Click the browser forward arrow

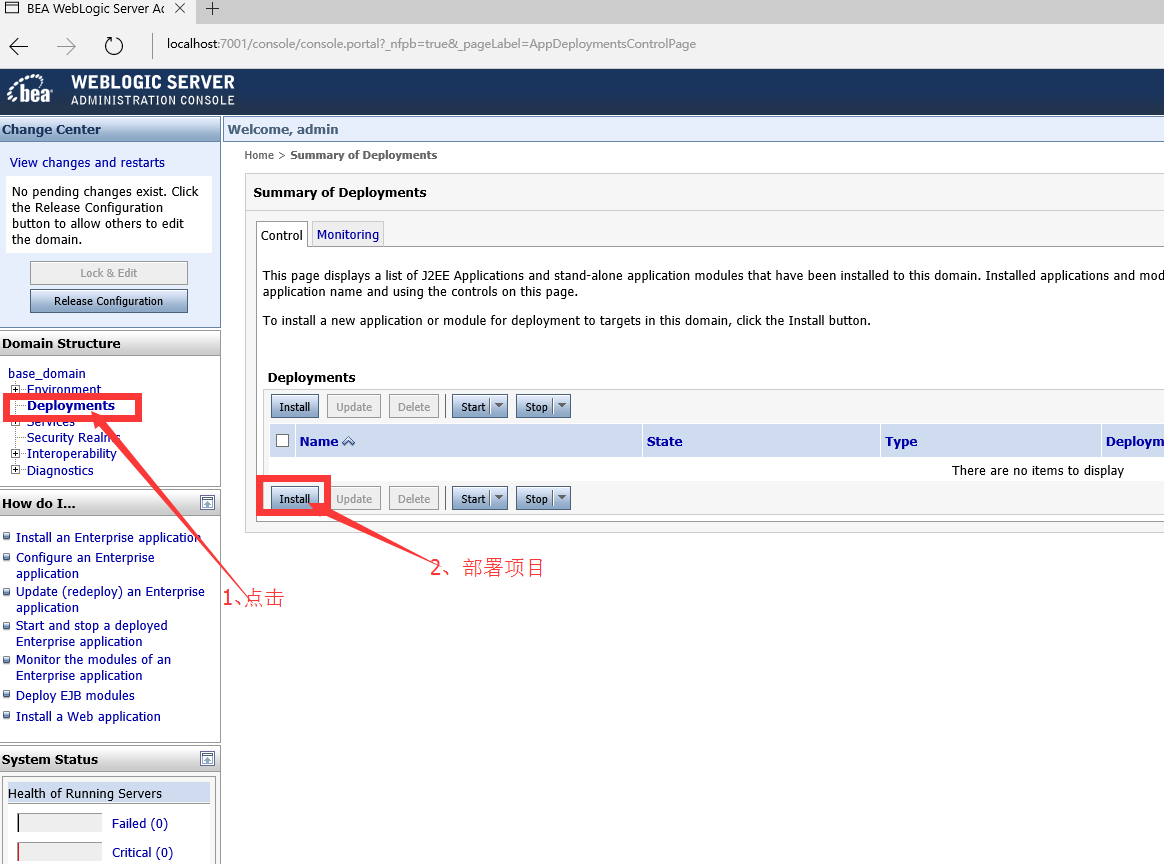point(66,46)
